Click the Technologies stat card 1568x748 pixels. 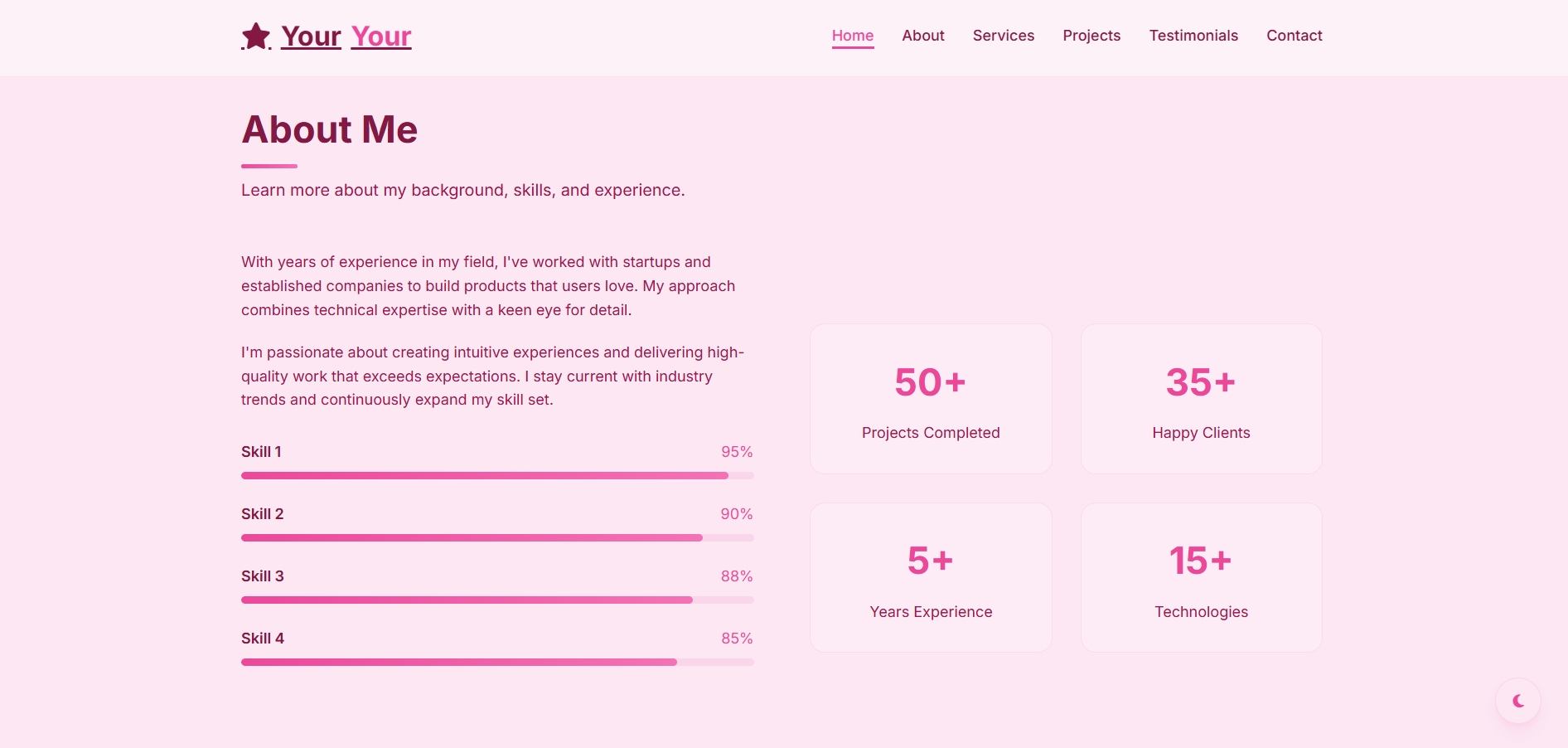click(x=1201, y=578)
